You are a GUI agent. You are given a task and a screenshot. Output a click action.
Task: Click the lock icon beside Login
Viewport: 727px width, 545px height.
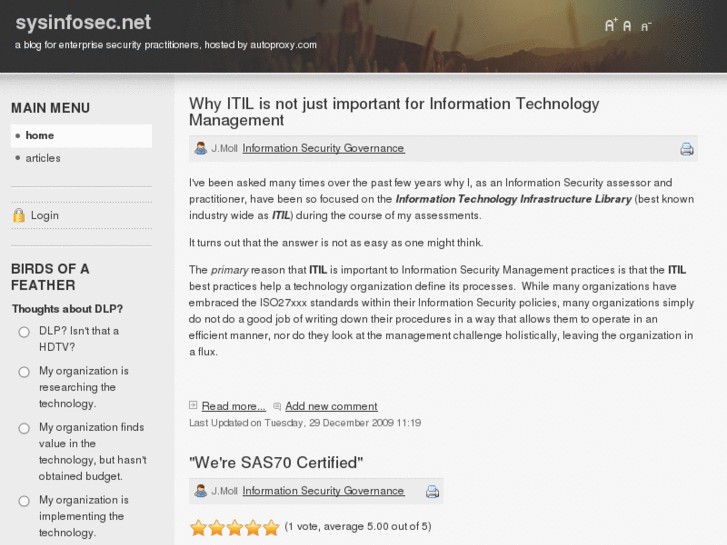tap(18, 215)
